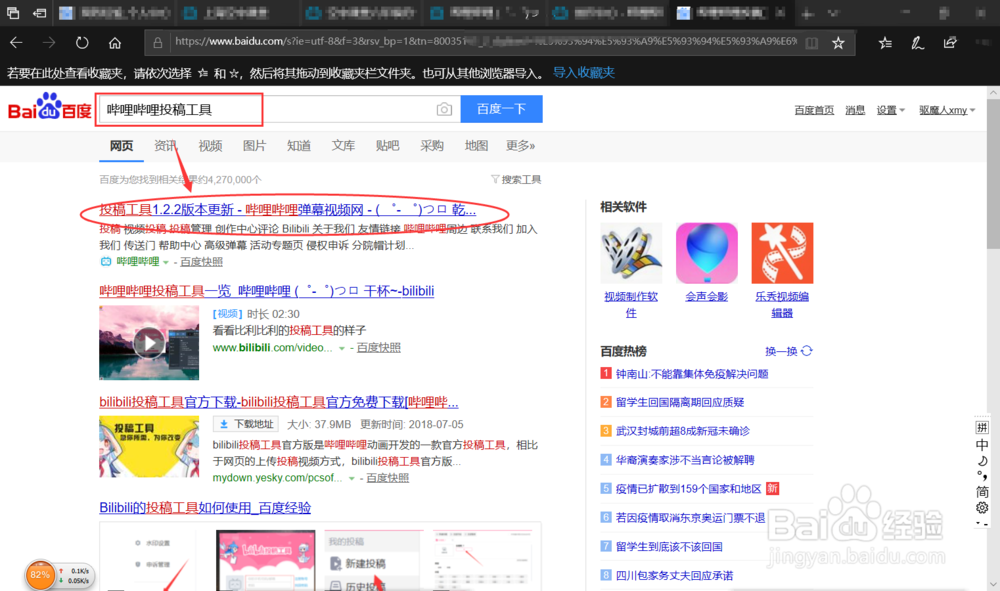Viewport: 1000px width, 591px height.
Task: Open the favorites hub icon
Action: click(885, 43)
